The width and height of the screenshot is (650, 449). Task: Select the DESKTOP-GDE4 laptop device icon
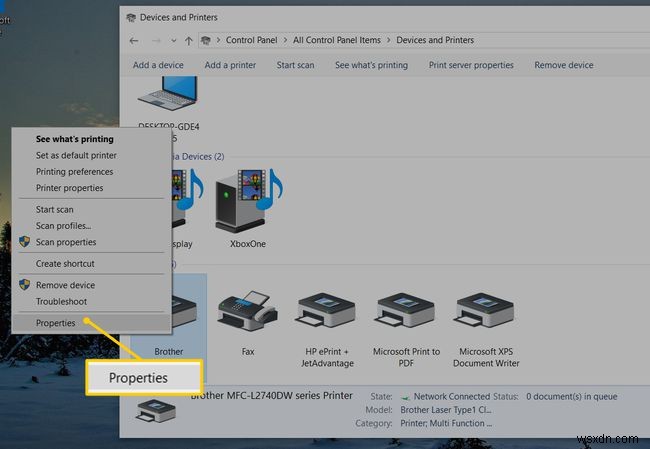[168, 93]
